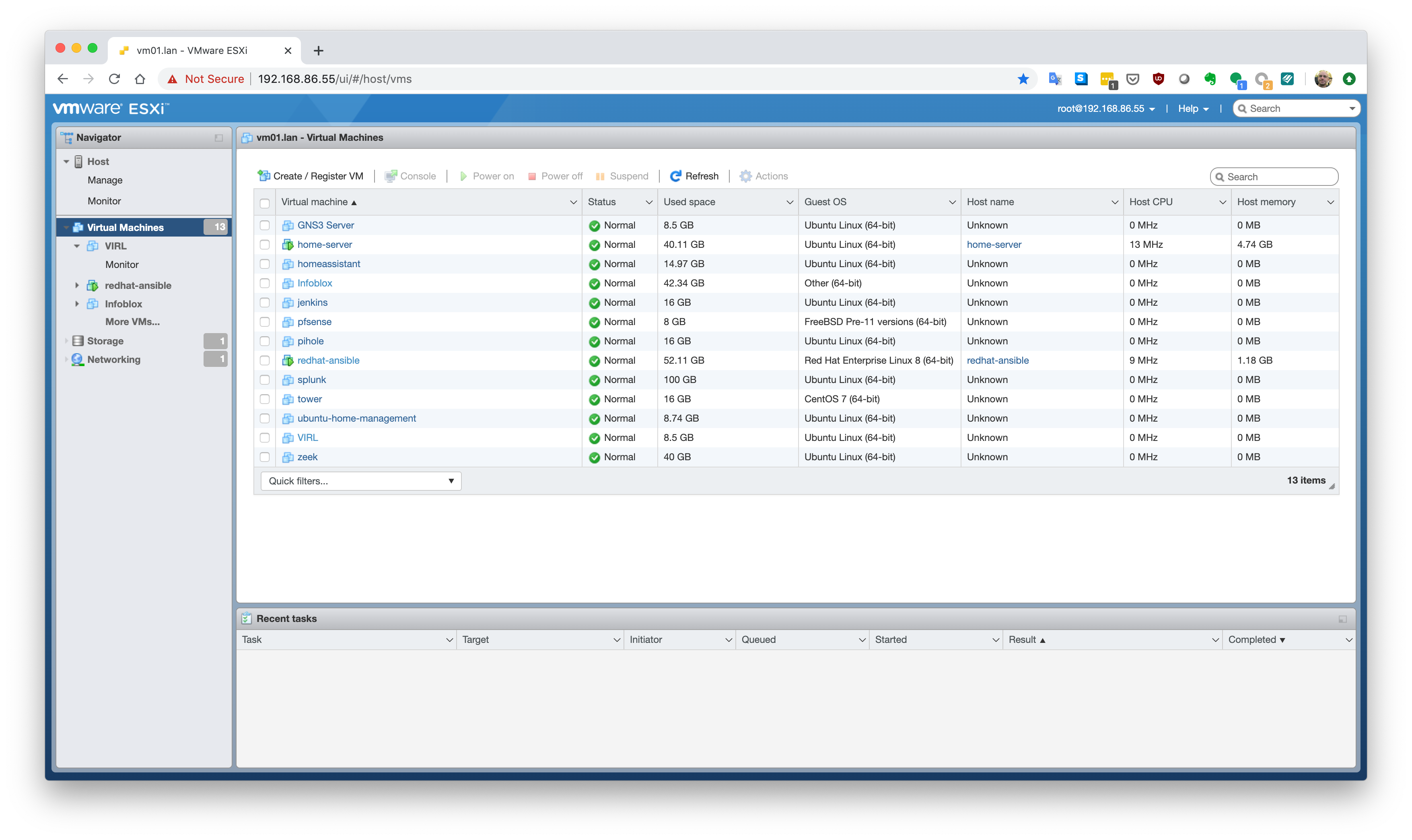Sort tasks by the Completed column header
The width and height of the screenshot is (1412, 840).
click(x=1289, y=640)
